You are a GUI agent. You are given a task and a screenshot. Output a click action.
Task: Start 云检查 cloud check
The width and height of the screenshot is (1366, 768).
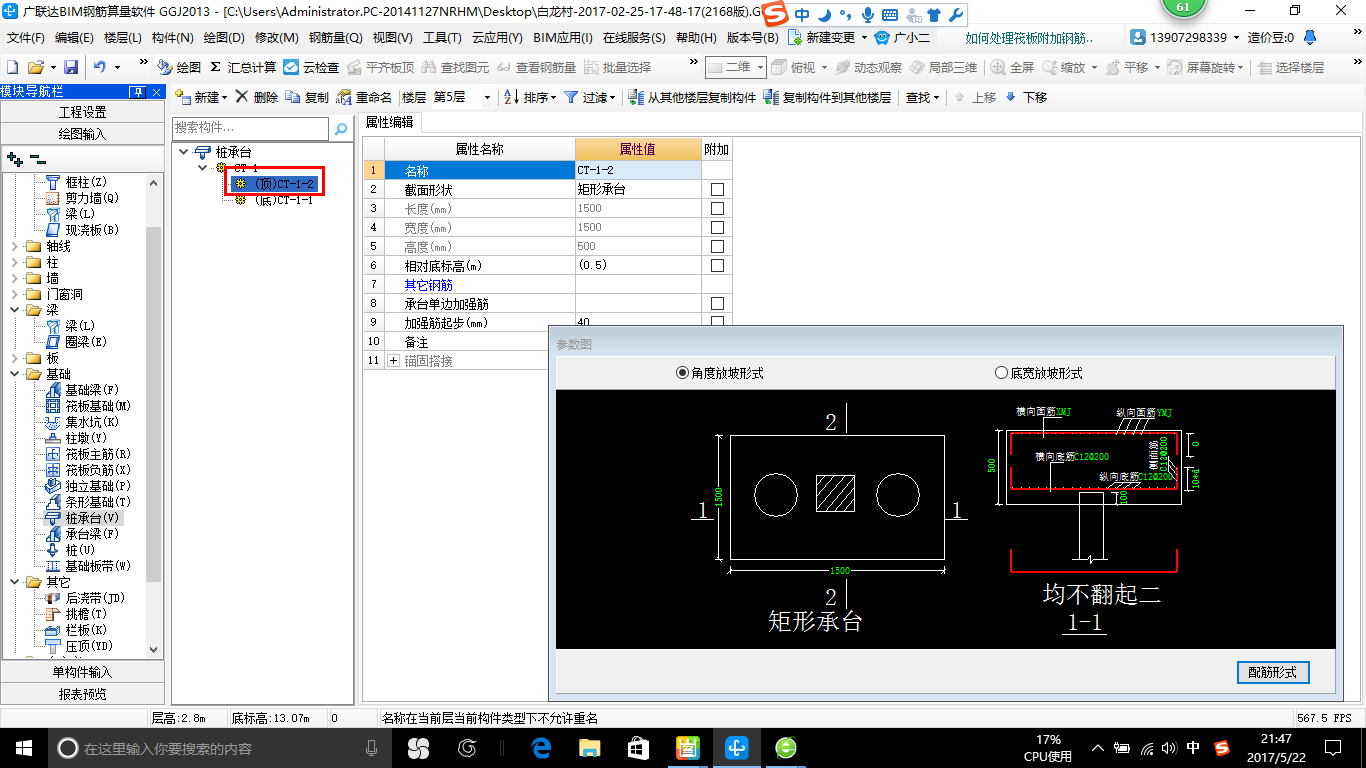click(x=311, y=67)
